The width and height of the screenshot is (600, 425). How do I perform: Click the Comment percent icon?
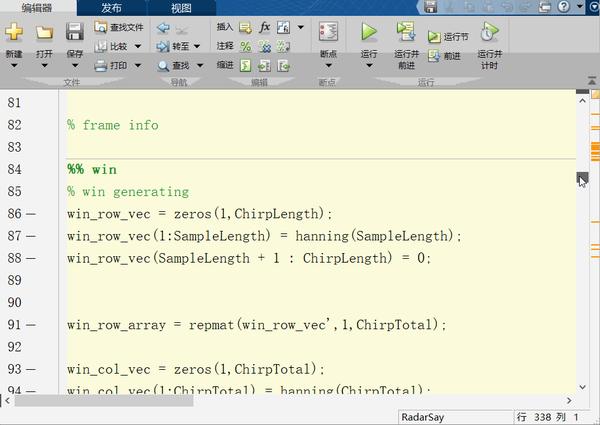245,47
